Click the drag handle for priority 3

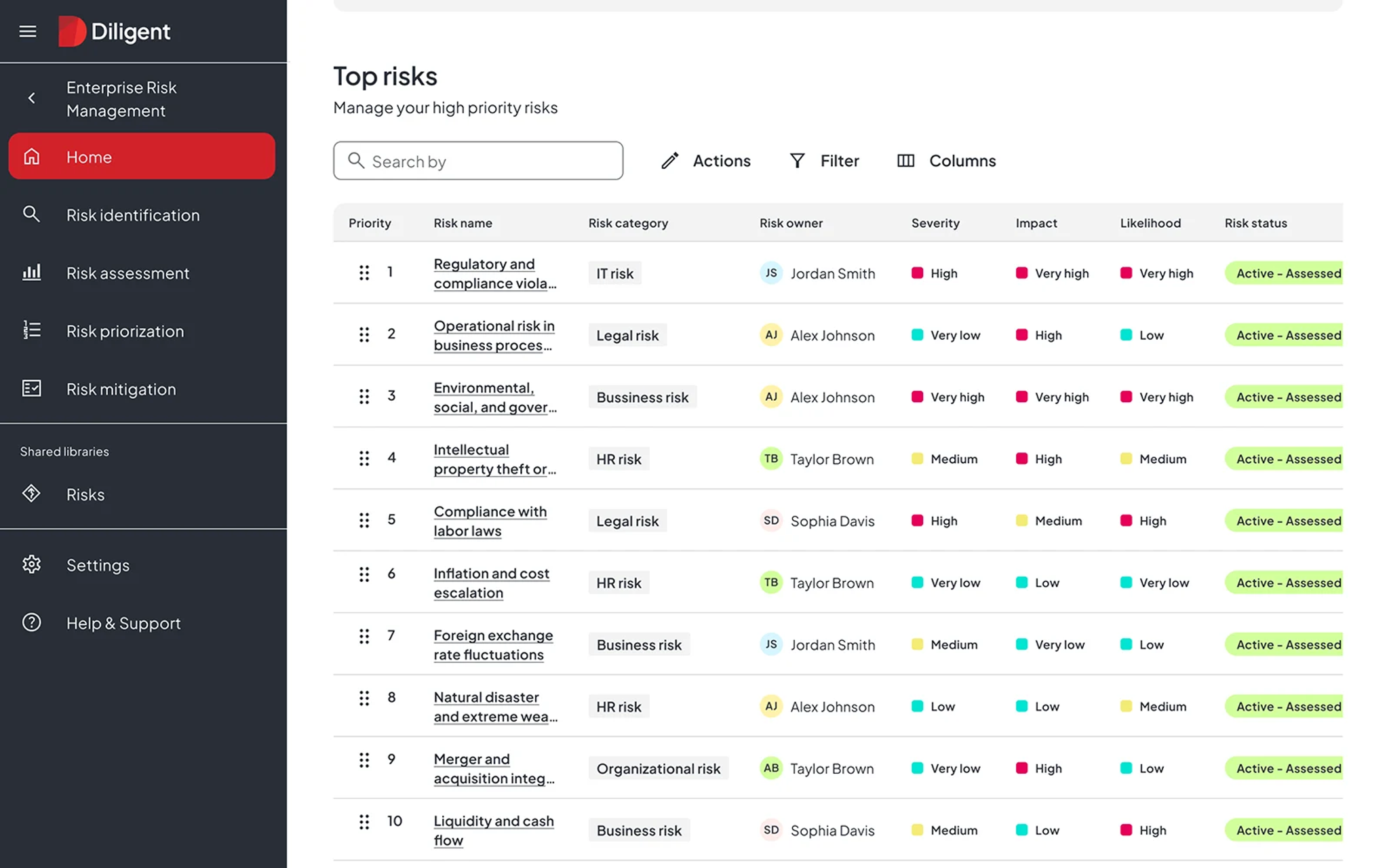[x=364, y=396]
